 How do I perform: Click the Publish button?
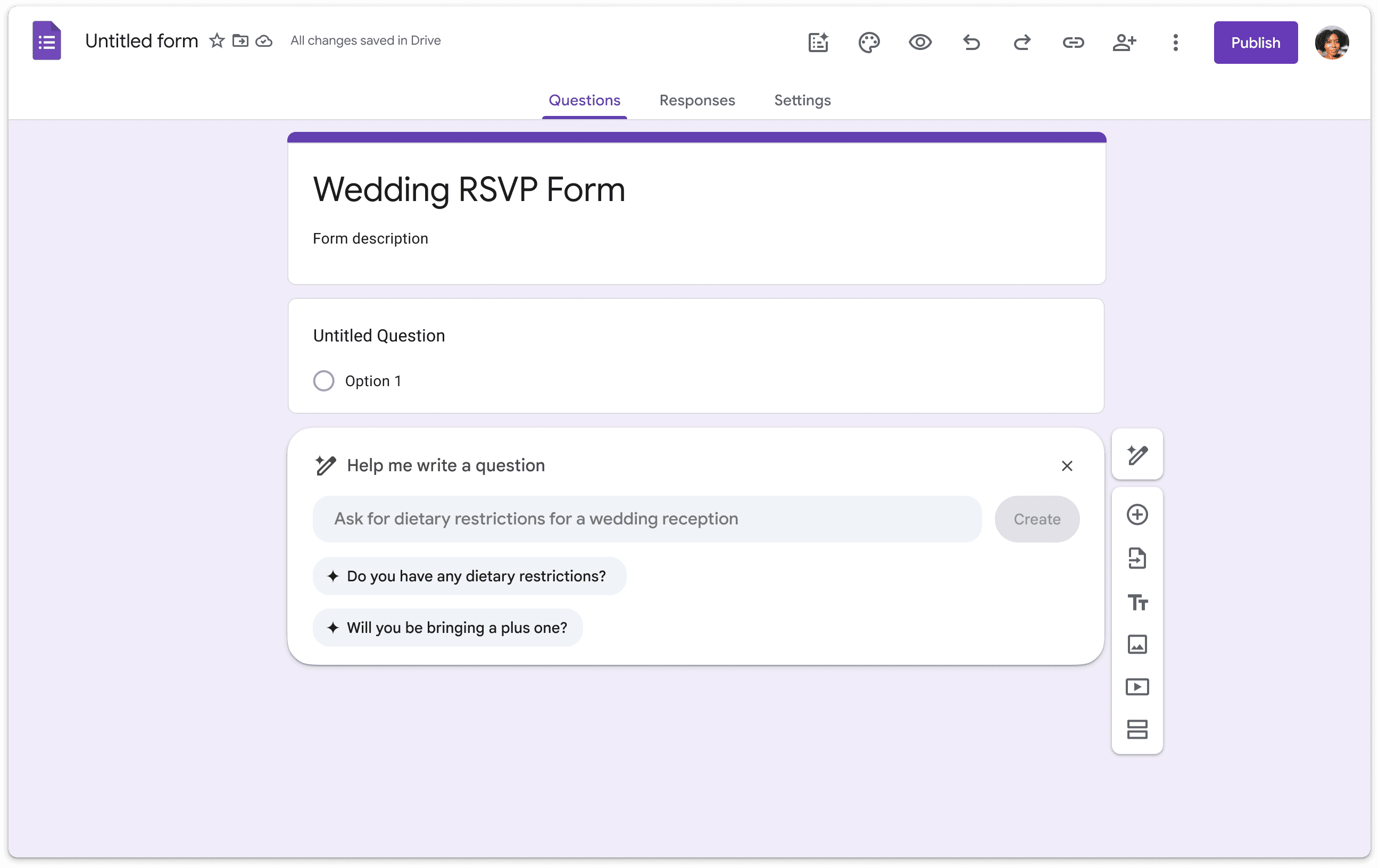click(1255, 43)
